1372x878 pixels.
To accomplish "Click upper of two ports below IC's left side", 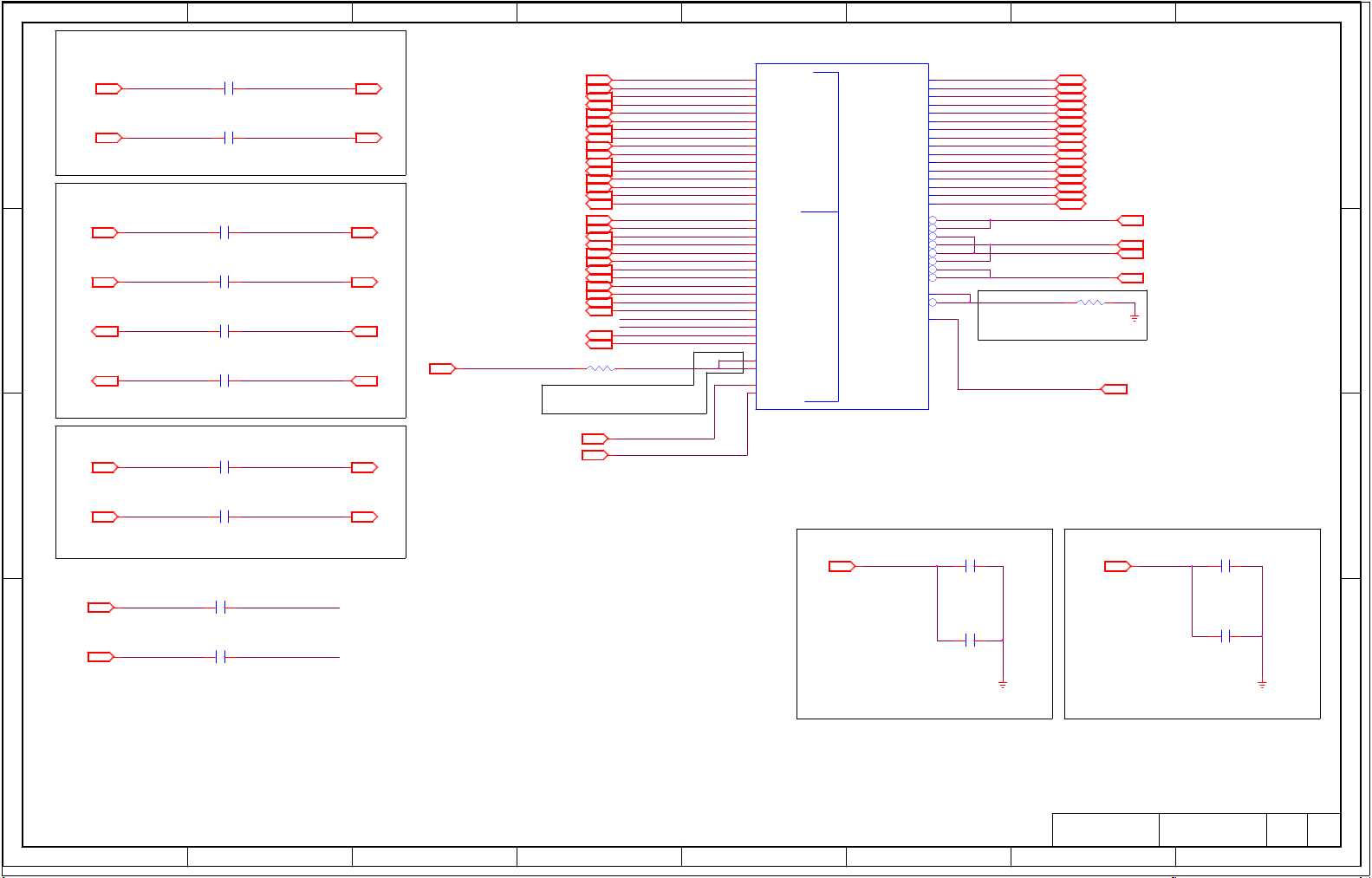I will point(595,439).
